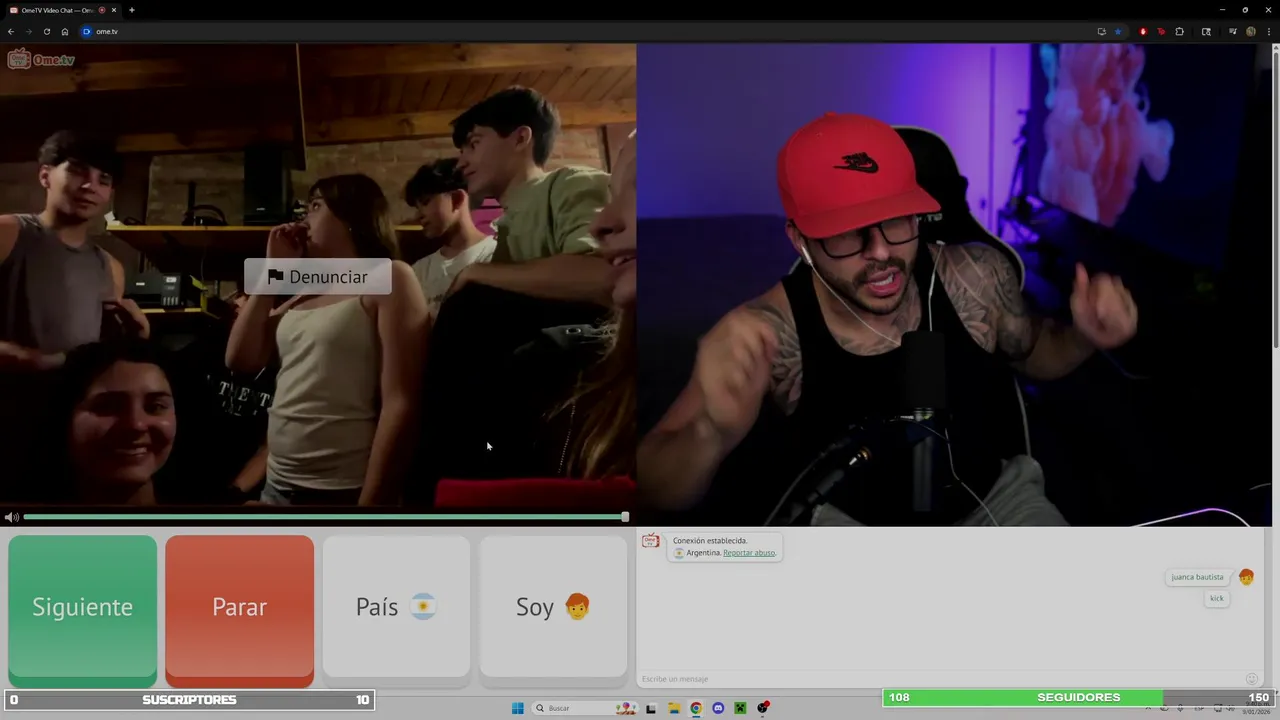Screen dimensions: 1280x720
Task: Click the OmeTV logo in the video
Action: pyautogui.click(x=41, y=59)
